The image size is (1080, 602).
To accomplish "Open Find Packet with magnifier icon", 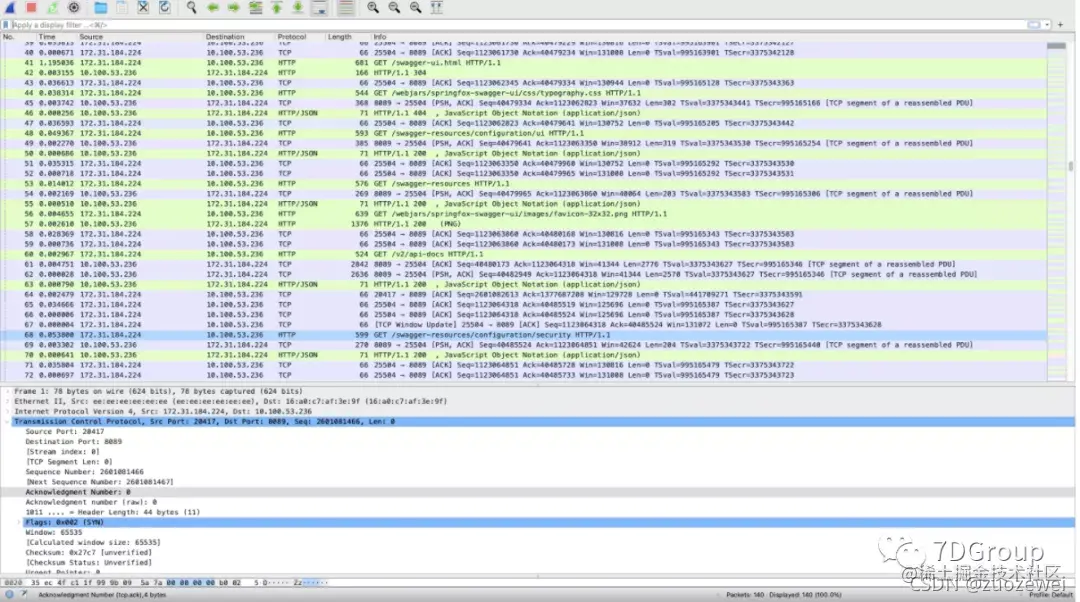I will (x=191, y=8).
